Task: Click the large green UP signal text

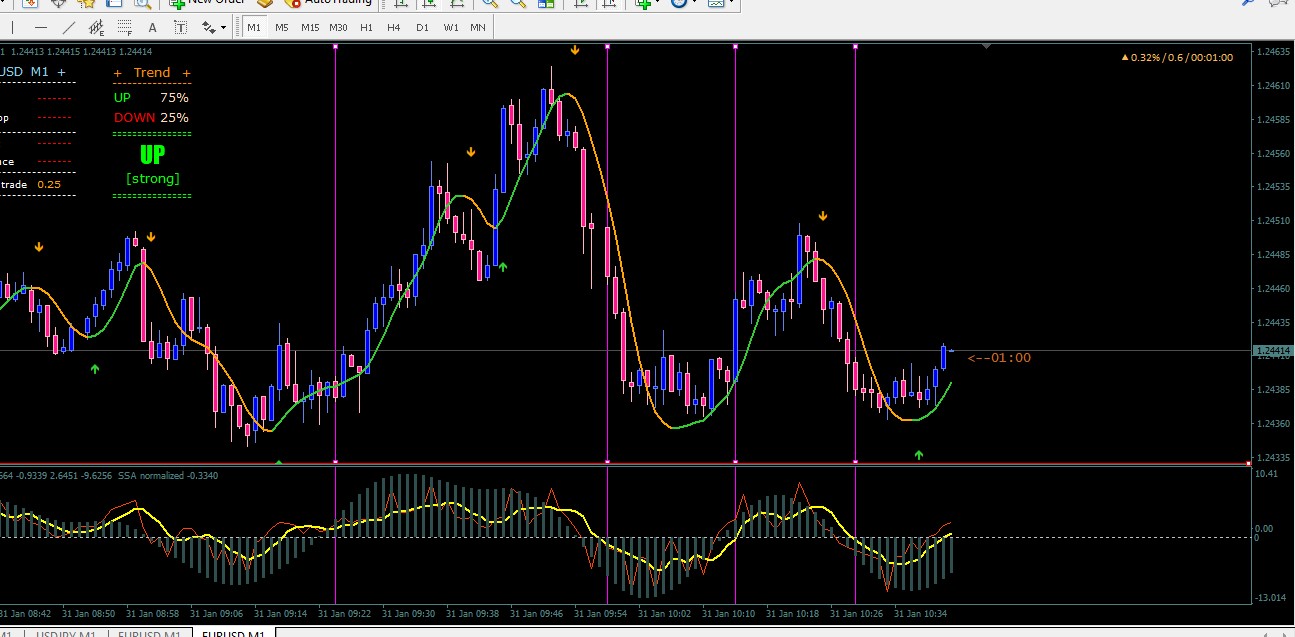Action: (152, 155)
